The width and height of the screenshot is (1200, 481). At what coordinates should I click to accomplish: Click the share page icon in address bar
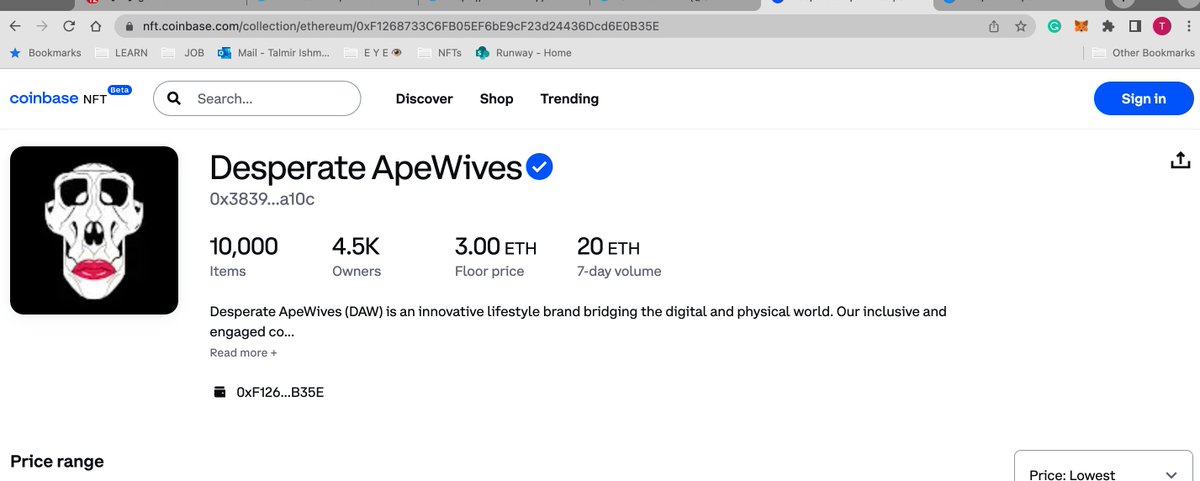pos(994,26)
